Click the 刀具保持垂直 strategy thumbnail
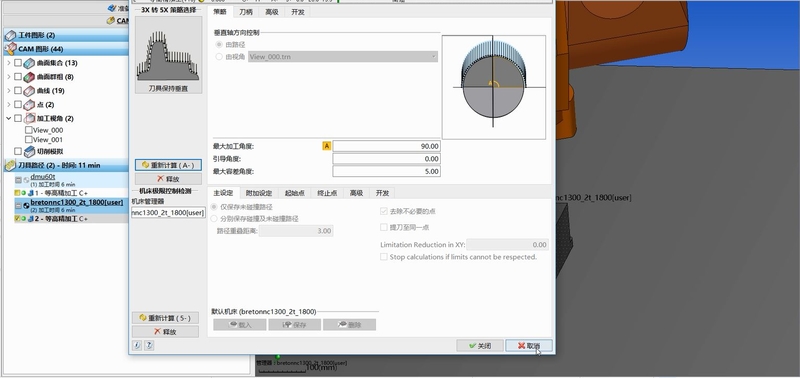 point(168,55)
